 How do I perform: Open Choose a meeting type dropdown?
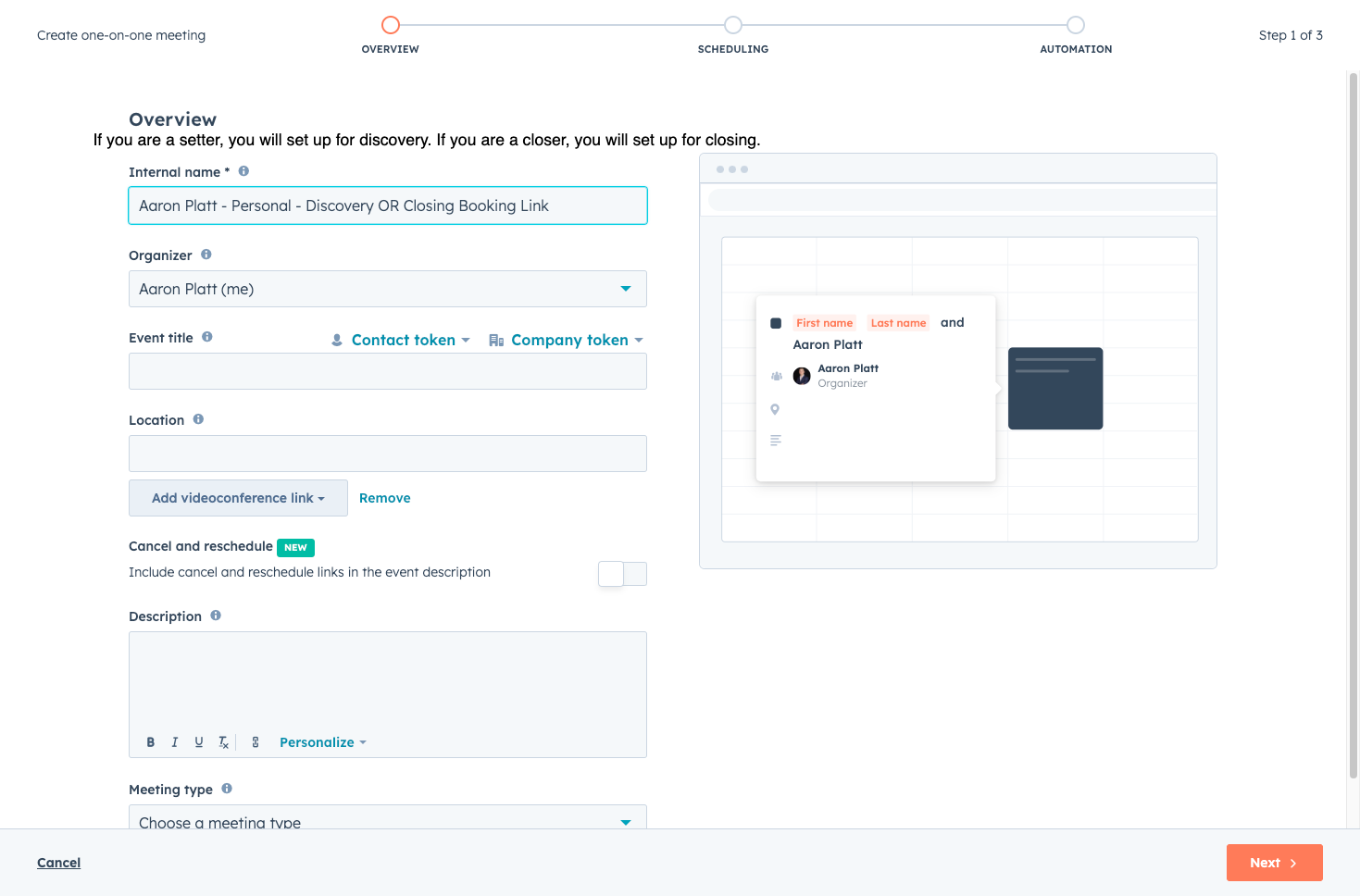point(388,818)
